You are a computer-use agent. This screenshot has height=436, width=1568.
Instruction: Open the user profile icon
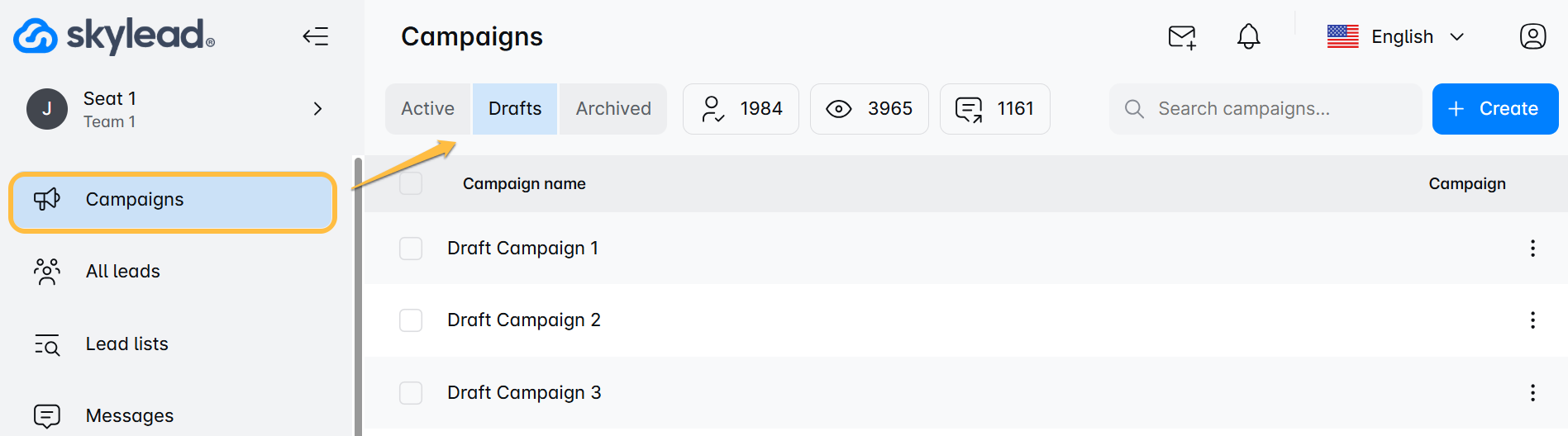[x=1532, y=36]
